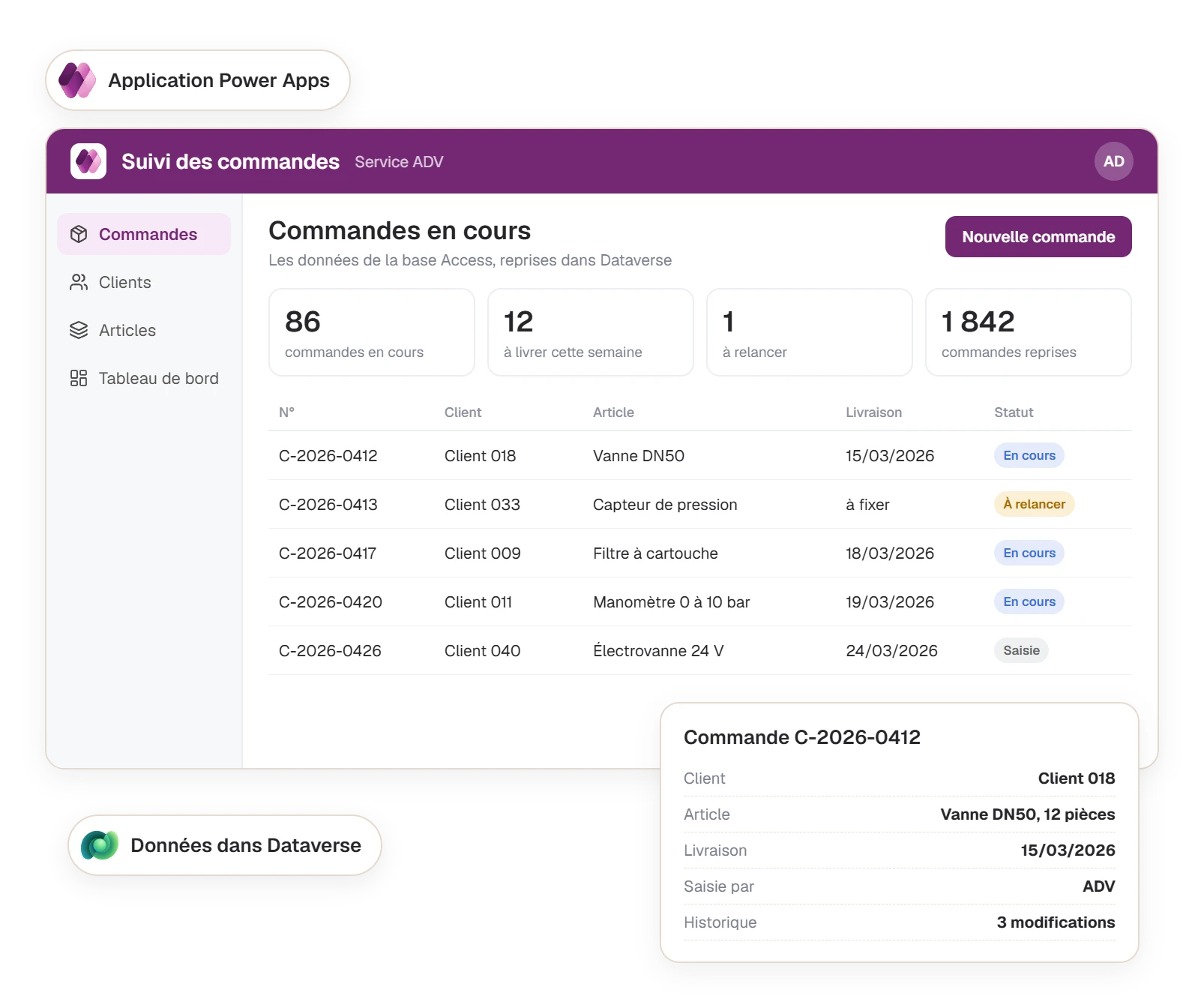This screenshot has width=1204, height=1005.
Task: Open the Commandes menu item
Action: click(144, 234)
